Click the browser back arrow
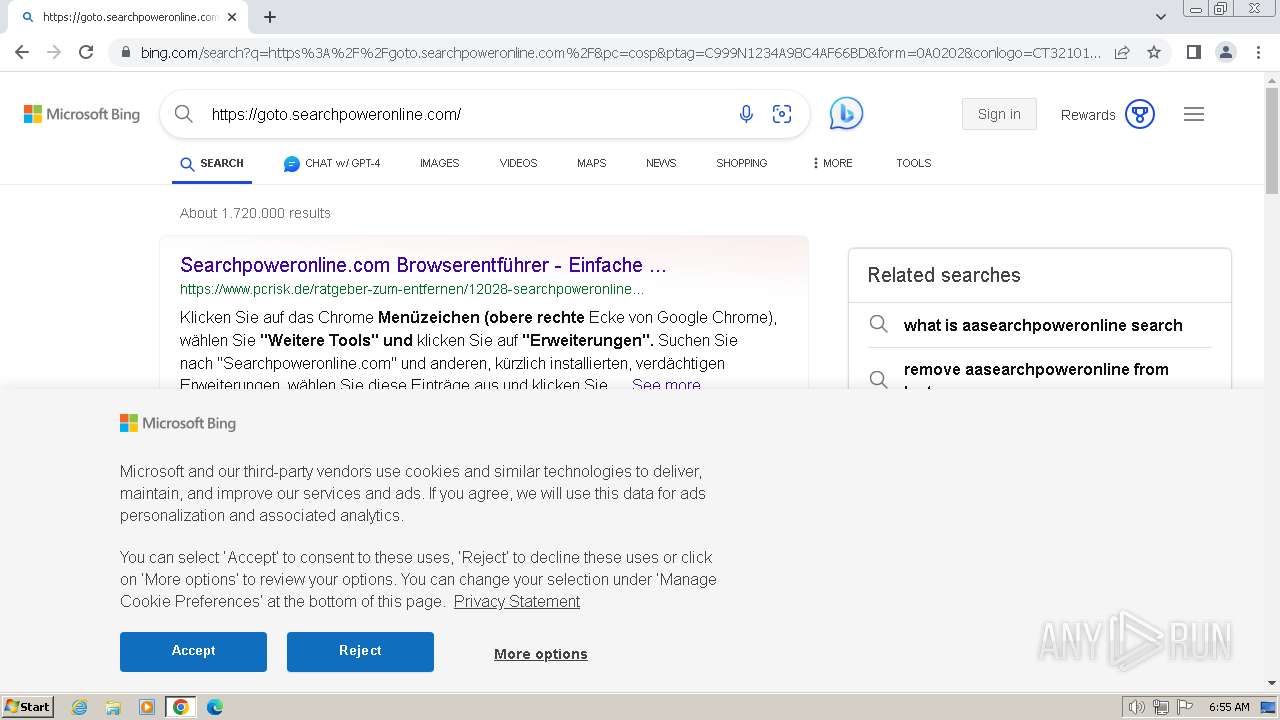1280x720 pixels. click(22, 52)
